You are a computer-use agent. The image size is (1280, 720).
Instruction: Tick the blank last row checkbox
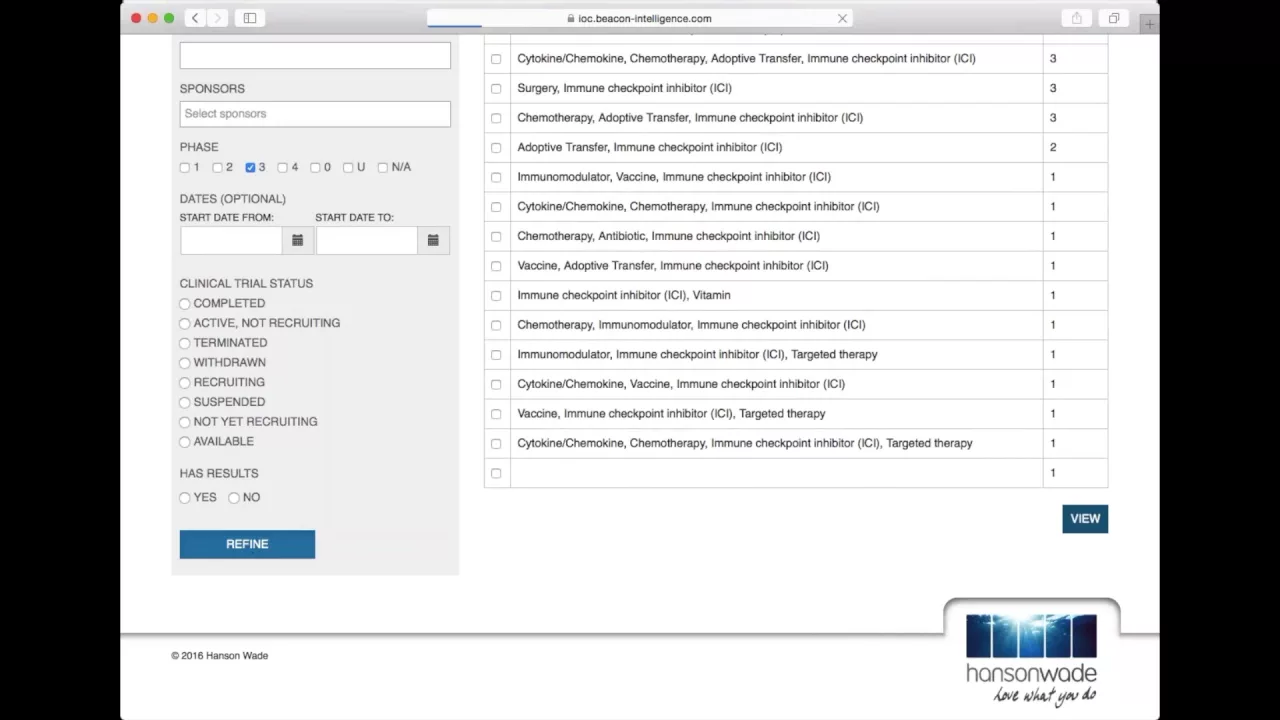click(496, 473)
